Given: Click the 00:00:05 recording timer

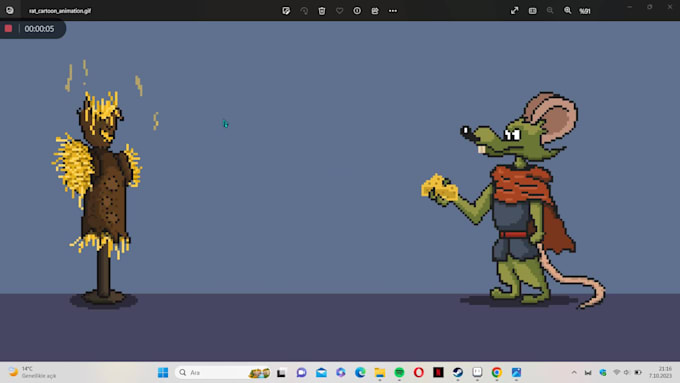Looking at the screenshot, I should [39, 29].
